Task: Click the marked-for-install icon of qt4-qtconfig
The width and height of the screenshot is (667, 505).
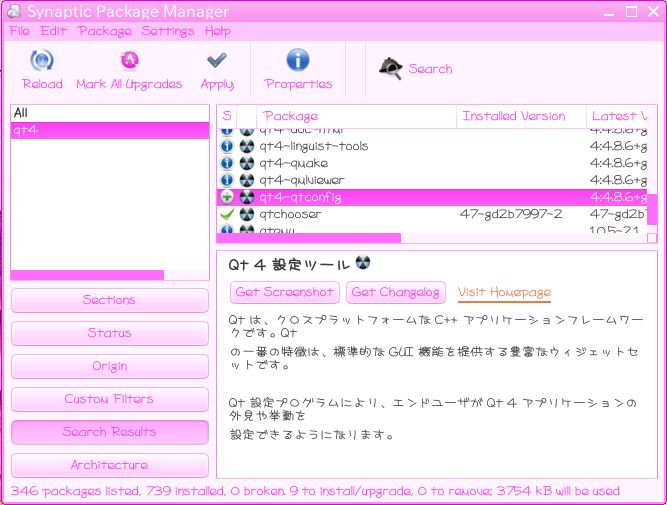Action: click(x=227, y=197)
